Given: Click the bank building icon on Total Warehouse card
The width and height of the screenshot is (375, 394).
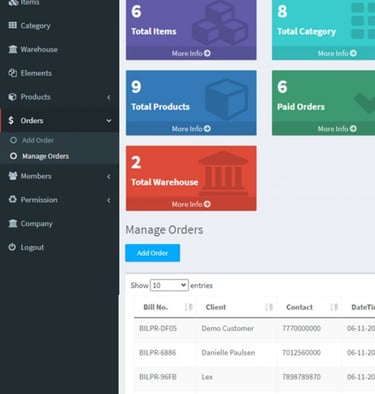Looking at the screenshot, I should pos(223,173).
